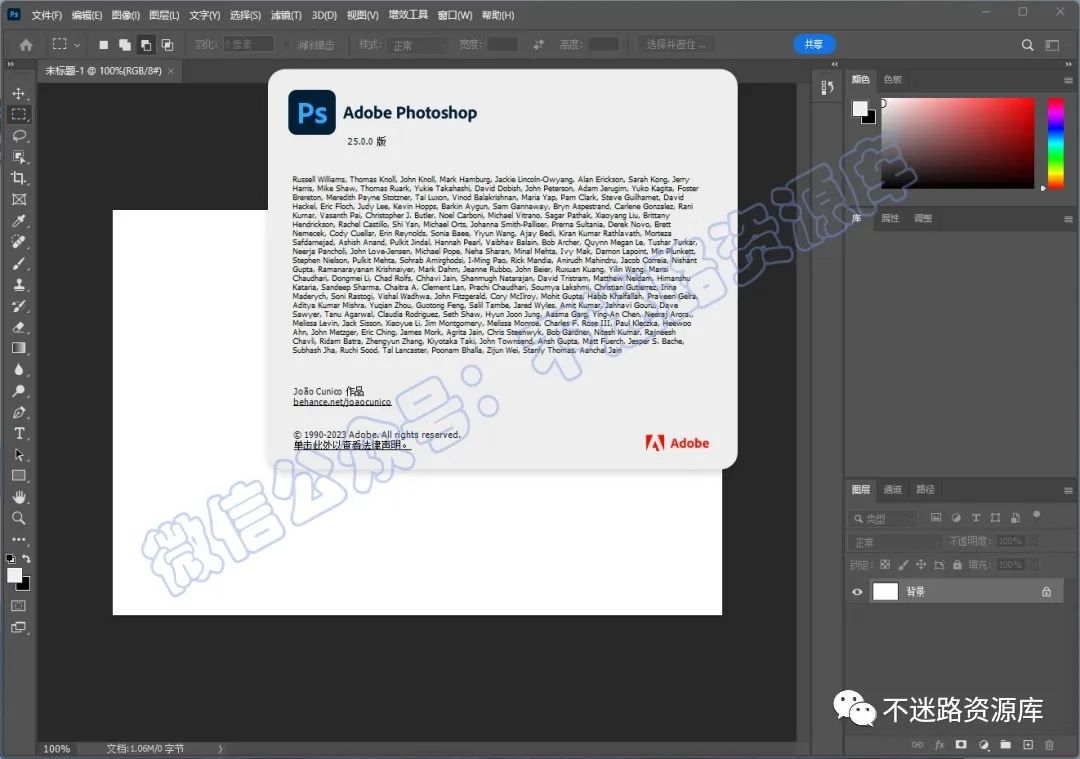The height and width of the screenshot is (759, 1080).
Task: Toggle Quick Mask mode
Action: coord(19,606)
